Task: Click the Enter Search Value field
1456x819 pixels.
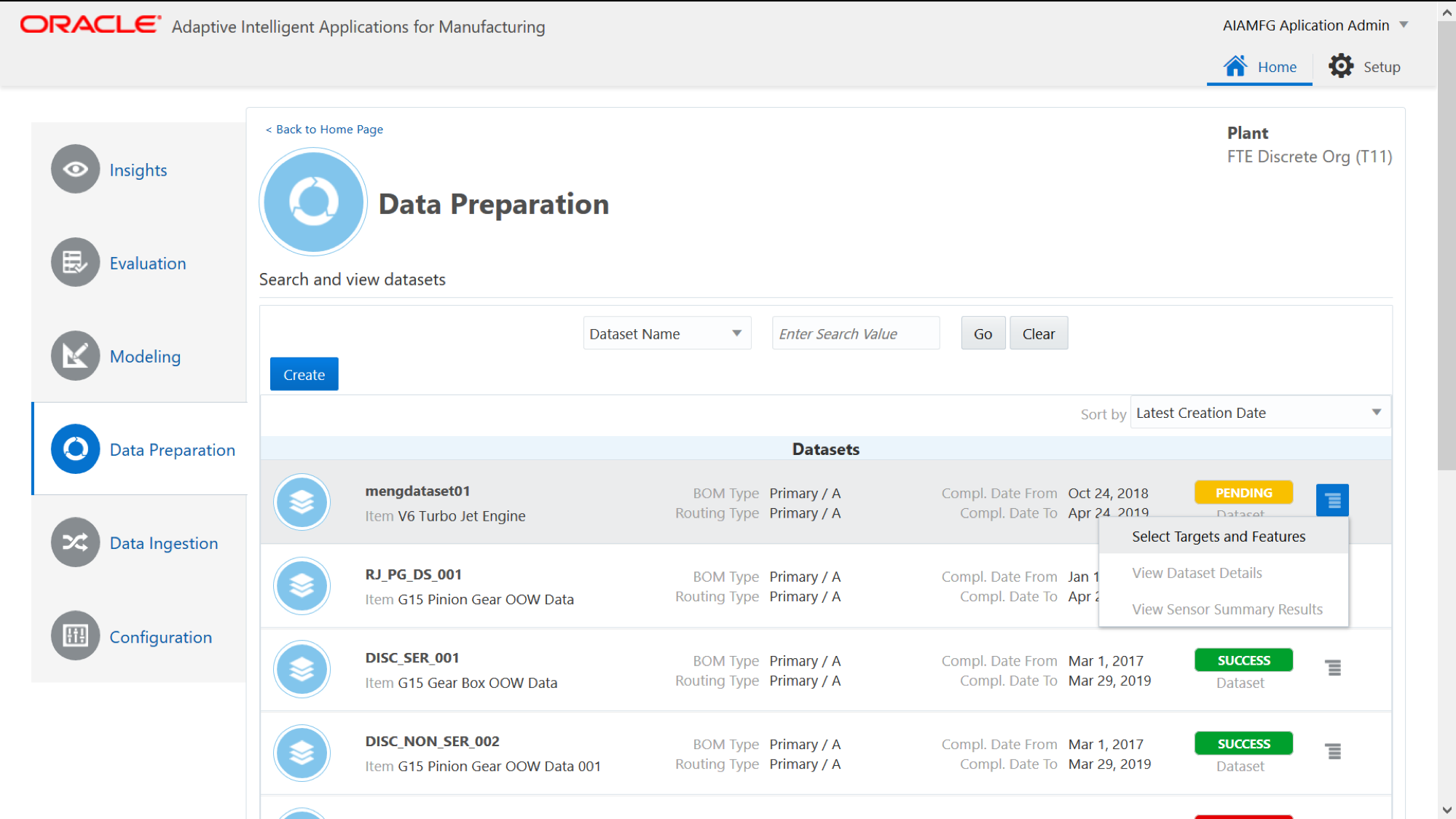Action: (x=856, y=333)
